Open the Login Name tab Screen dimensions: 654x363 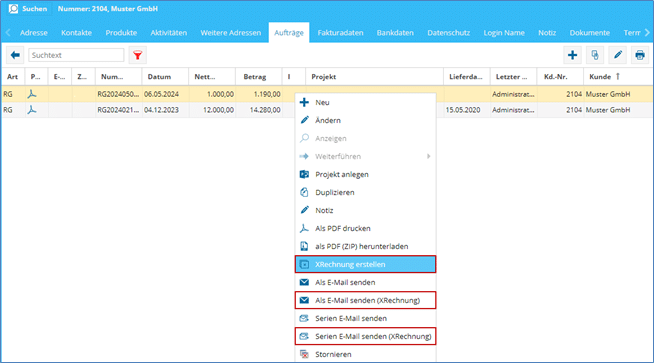504,33
